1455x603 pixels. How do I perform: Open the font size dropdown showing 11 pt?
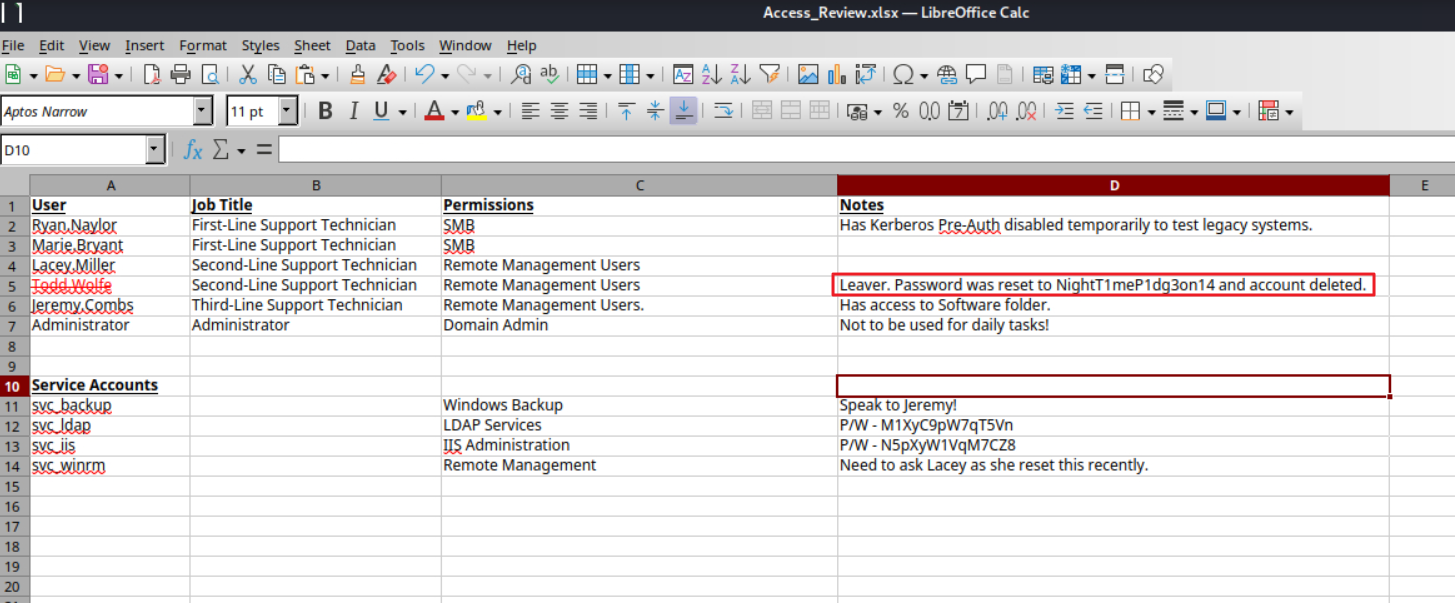tap(288, 111)
